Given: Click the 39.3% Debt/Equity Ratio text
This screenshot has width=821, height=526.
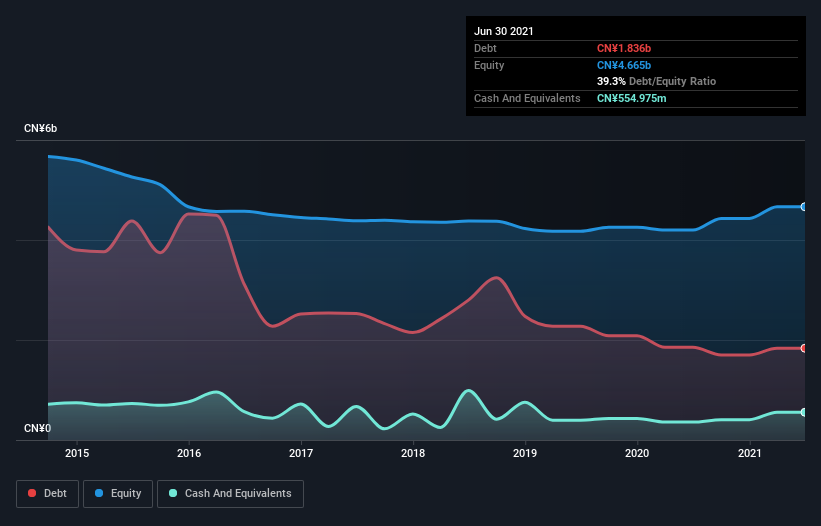Looking at the screenshot, I should click(656, 81).
